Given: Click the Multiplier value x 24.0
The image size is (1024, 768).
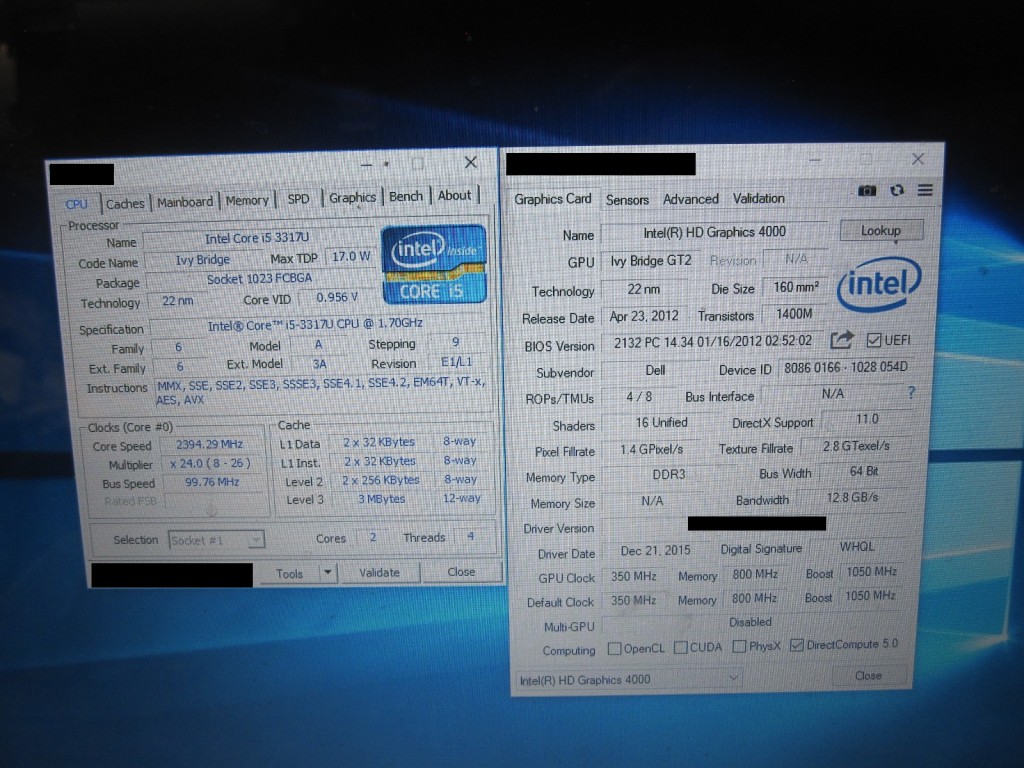Looking at the screenshot, I should tap(210, 464).
